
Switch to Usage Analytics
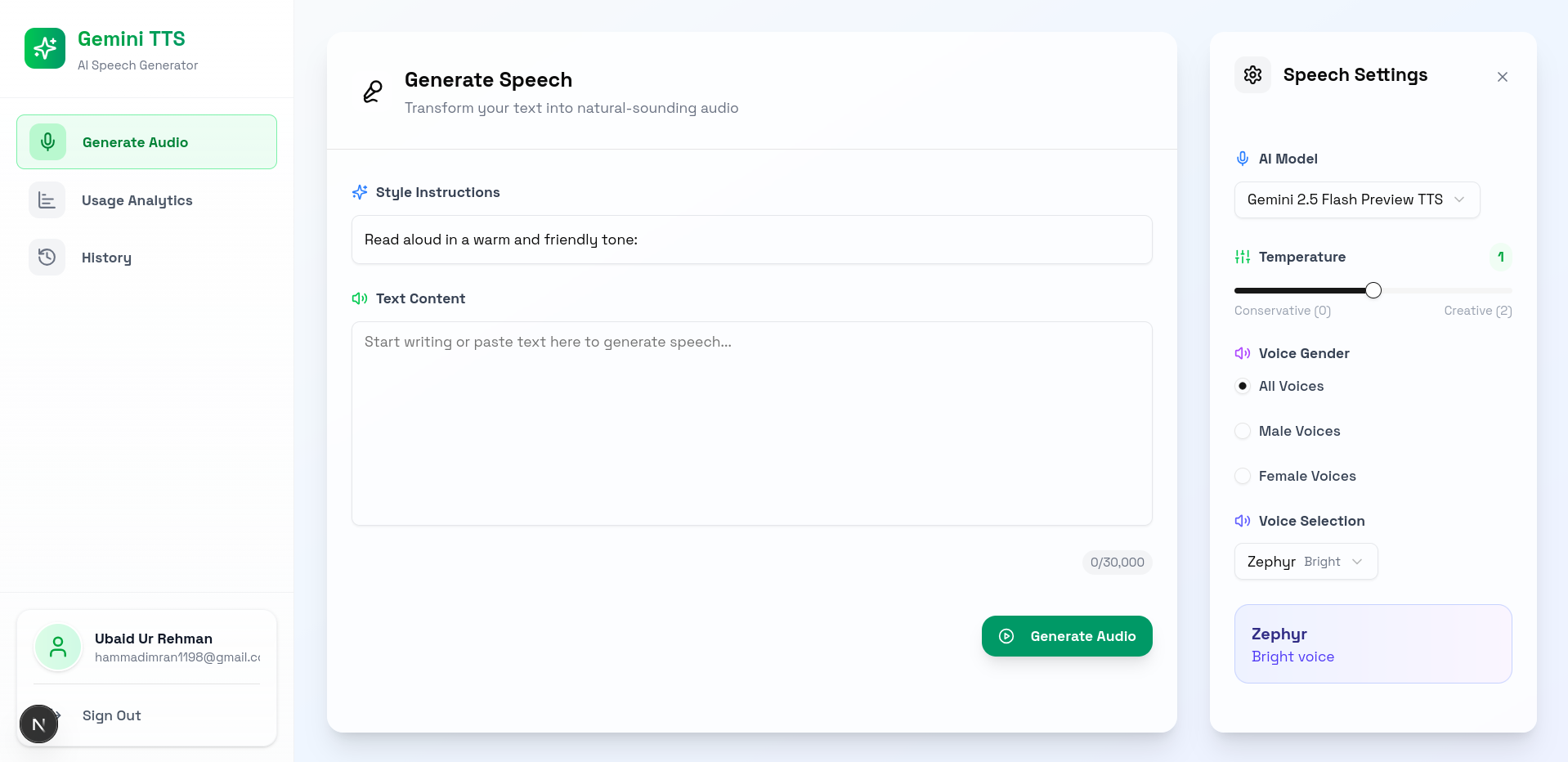[x=137, y=199]
